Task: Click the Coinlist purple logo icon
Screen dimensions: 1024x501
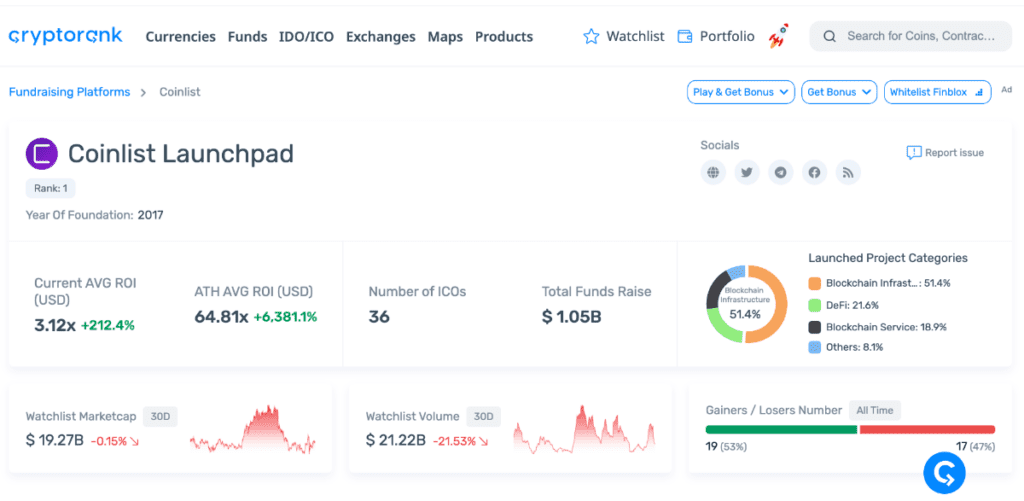Action: click(x=42, y=154)
